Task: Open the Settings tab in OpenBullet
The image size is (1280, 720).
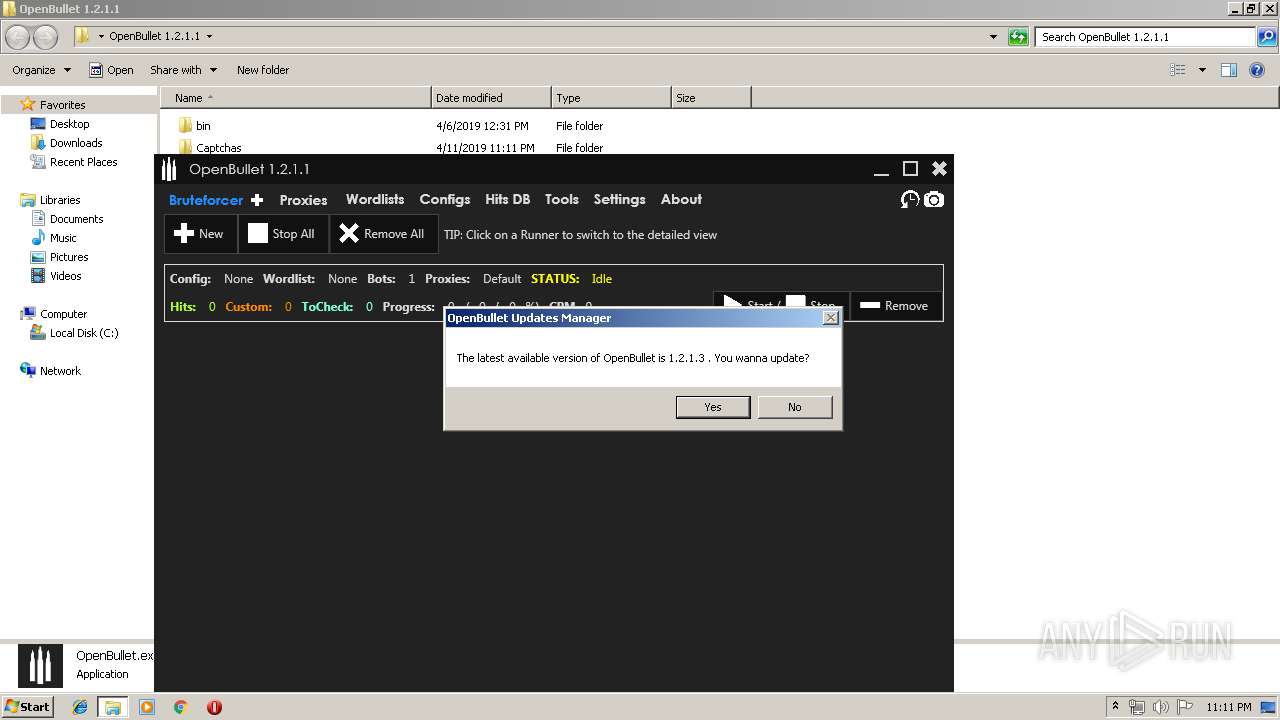Action: (620, 199)
